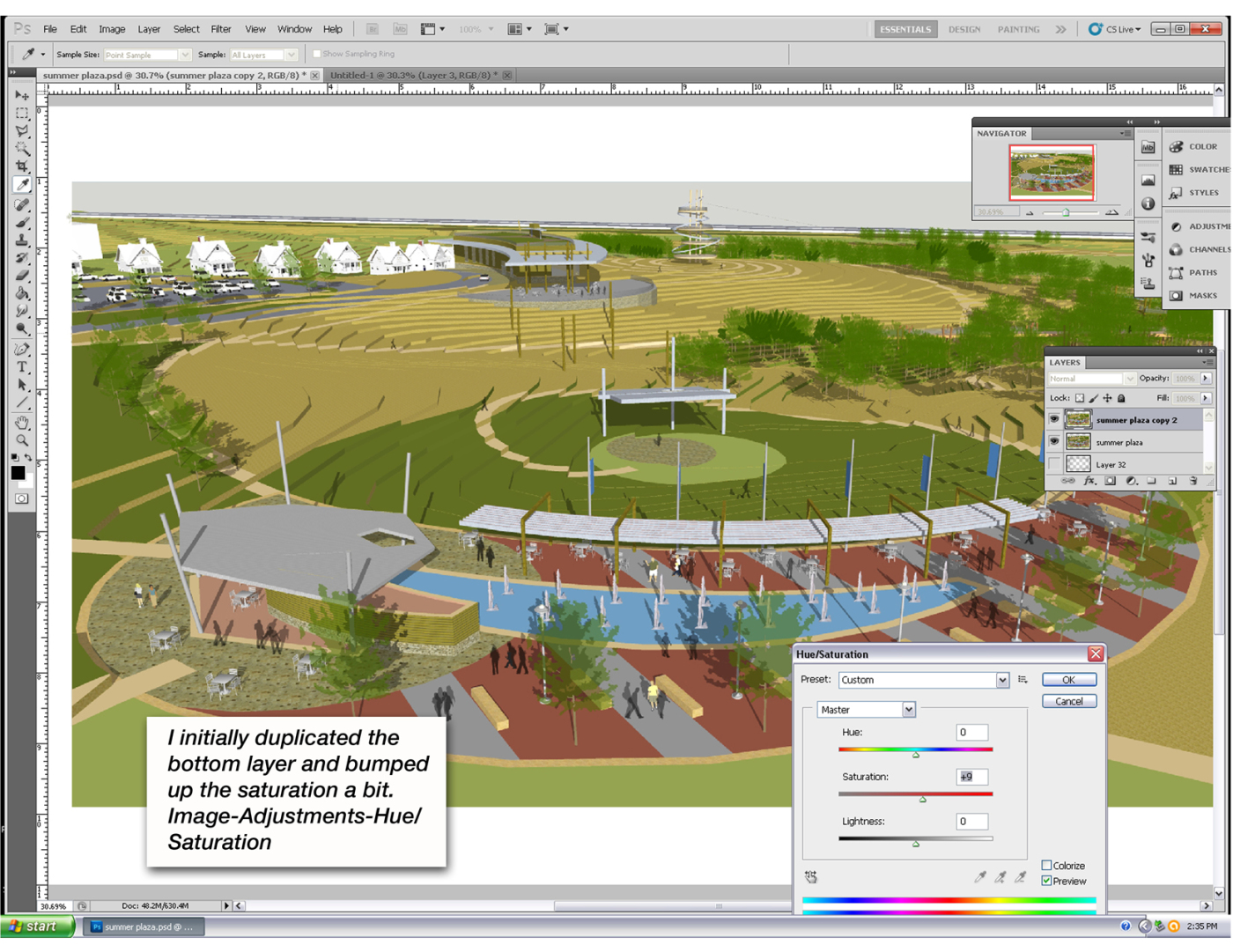Uncheck the Preview checkbox
The width and height of the screenshot is (1233, 952).
pyautogui.click(x=1046, y=881)
